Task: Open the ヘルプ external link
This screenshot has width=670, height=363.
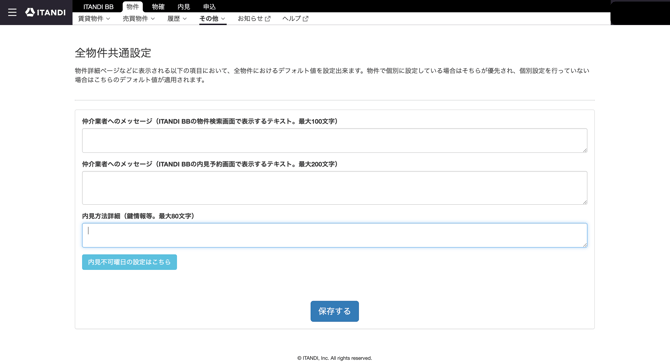Action: [x=295, y=19]
